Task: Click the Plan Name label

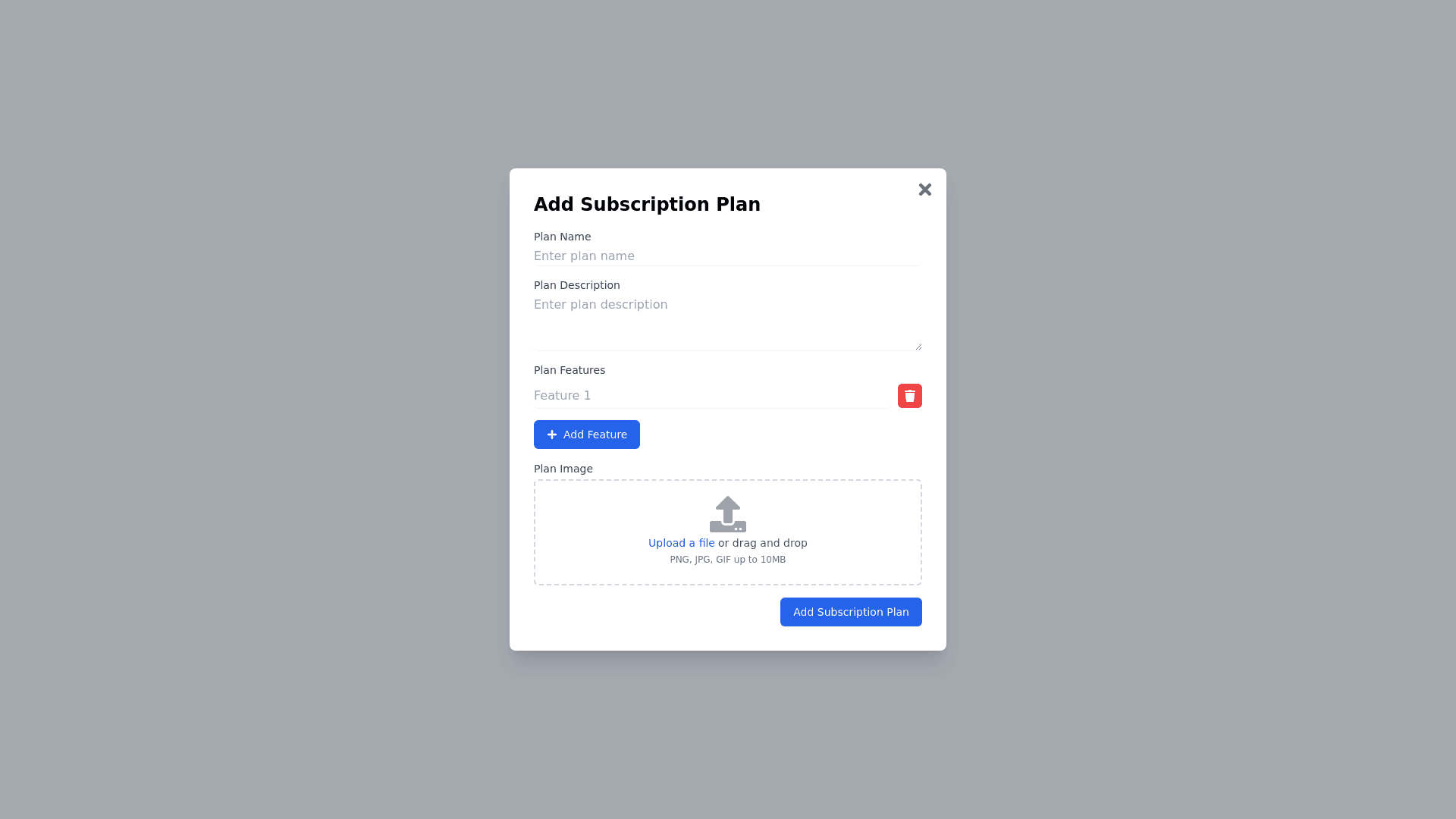Action: pyautogui.click(x=562, y=237)
